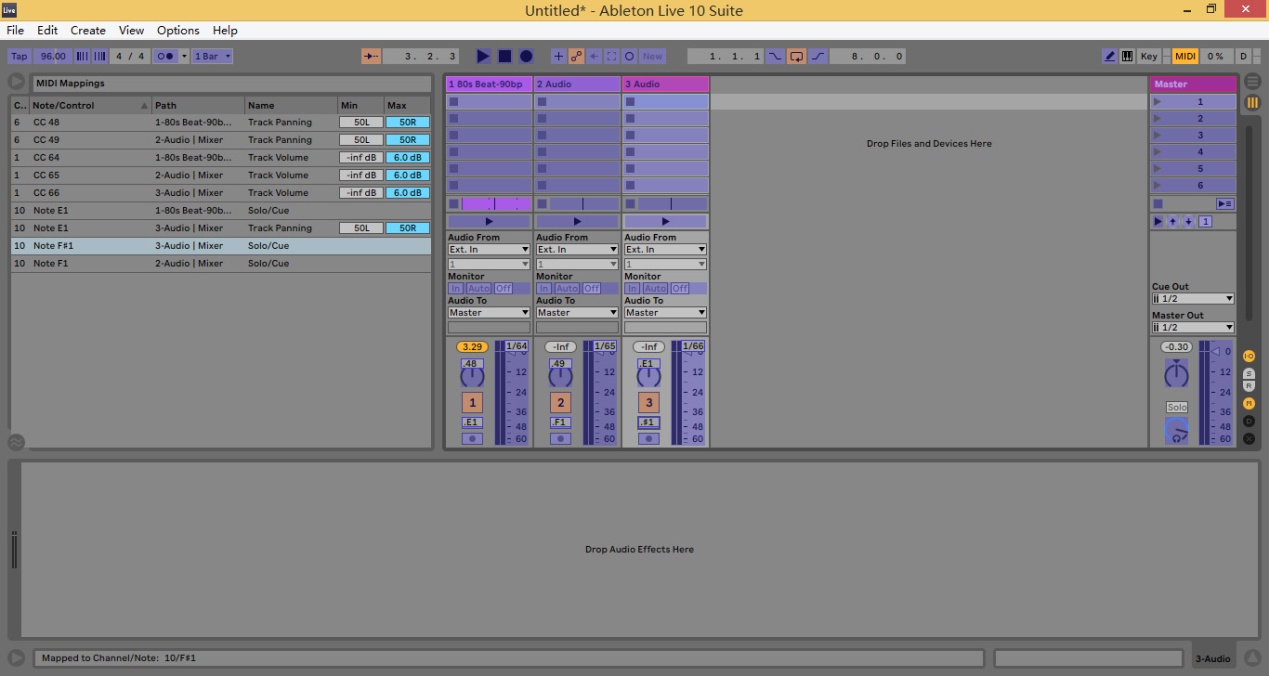1269x676 pixels.
Task: Open the Cue Out dropdown
Action: pos(1193,299)
